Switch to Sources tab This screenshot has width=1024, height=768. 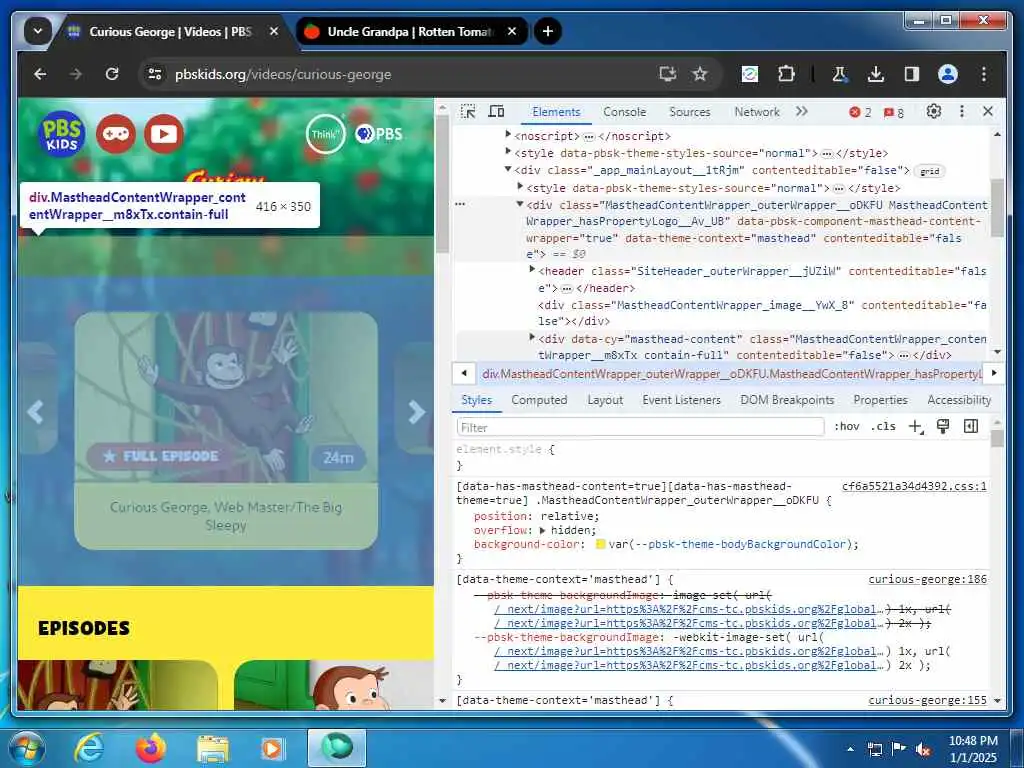pyautogui.click(x=690, y=112)
